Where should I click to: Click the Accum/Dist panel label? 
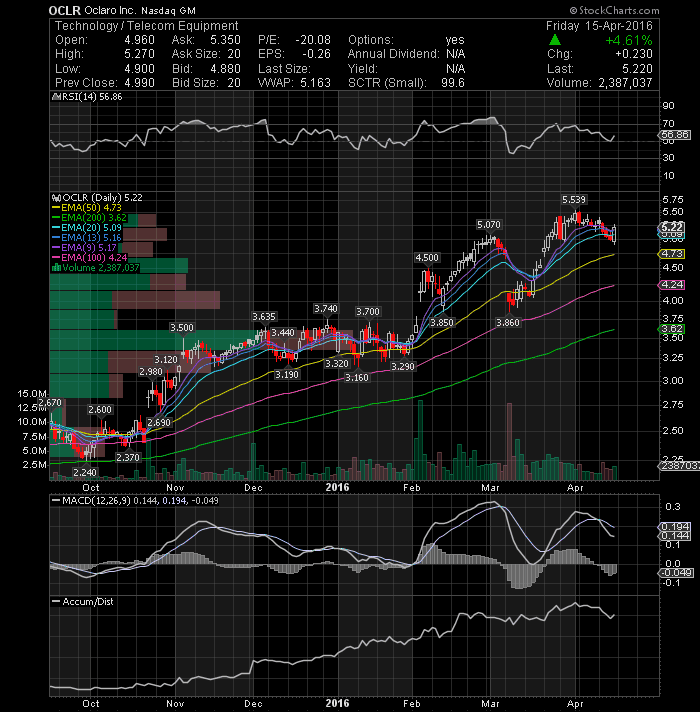tap(88, 602)
